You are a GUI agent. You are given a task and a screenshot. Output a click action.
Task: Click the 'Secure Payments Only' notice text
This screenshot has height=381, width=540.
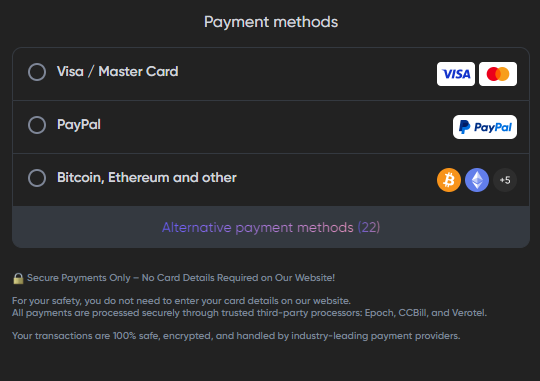(181, 278)
